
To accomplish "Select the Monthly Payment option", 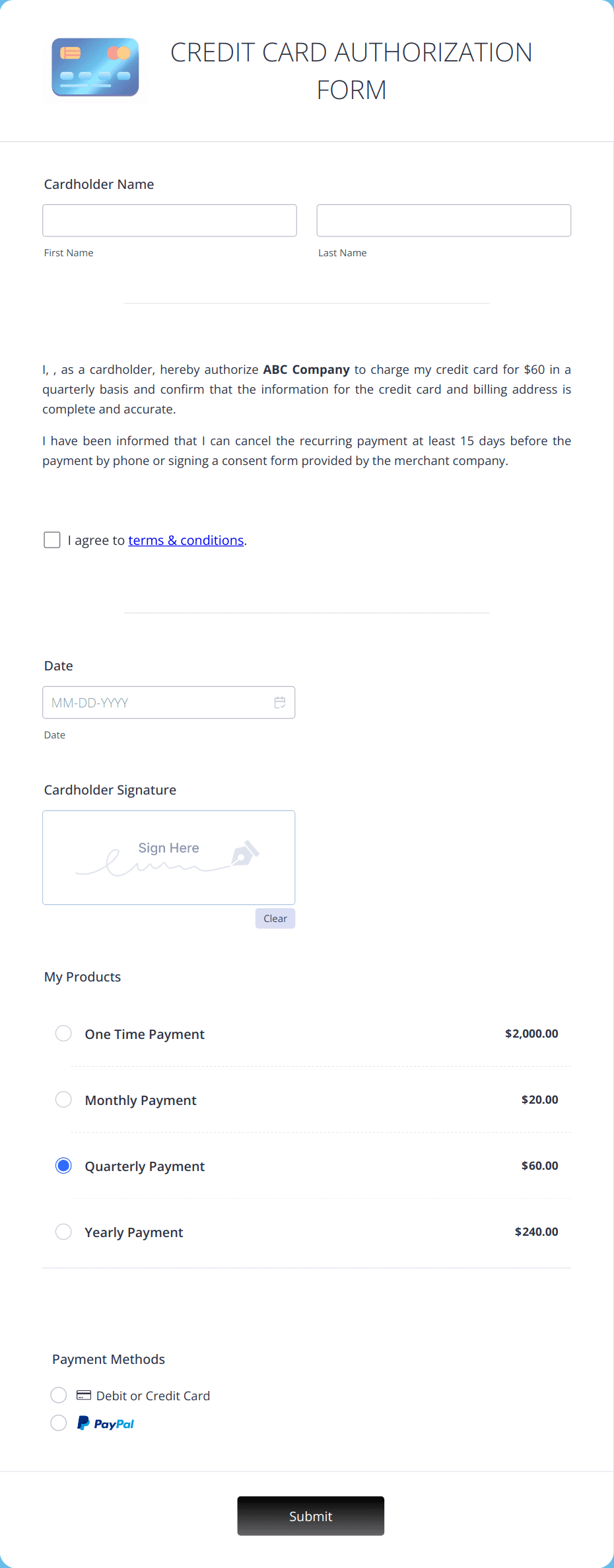I will 63,1099.
